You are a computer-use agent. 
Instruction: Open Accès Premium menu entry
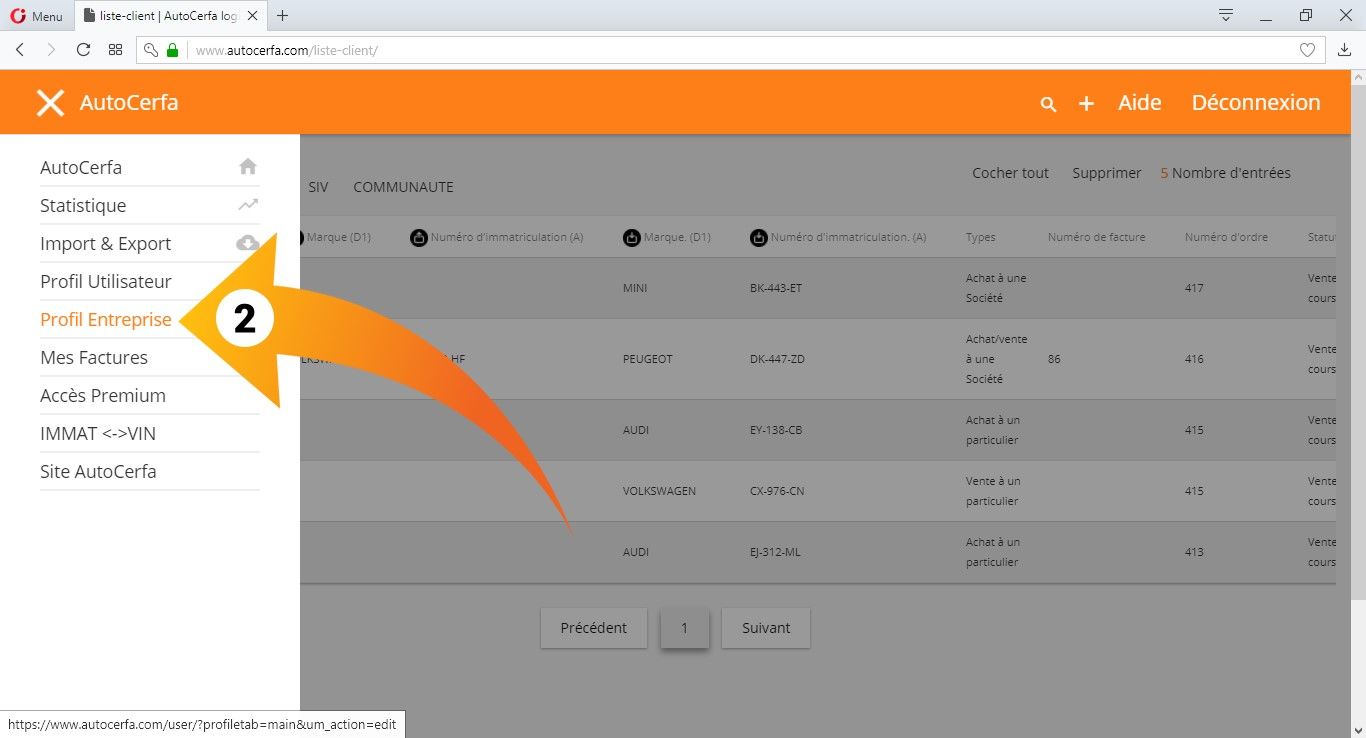(103, 396)
